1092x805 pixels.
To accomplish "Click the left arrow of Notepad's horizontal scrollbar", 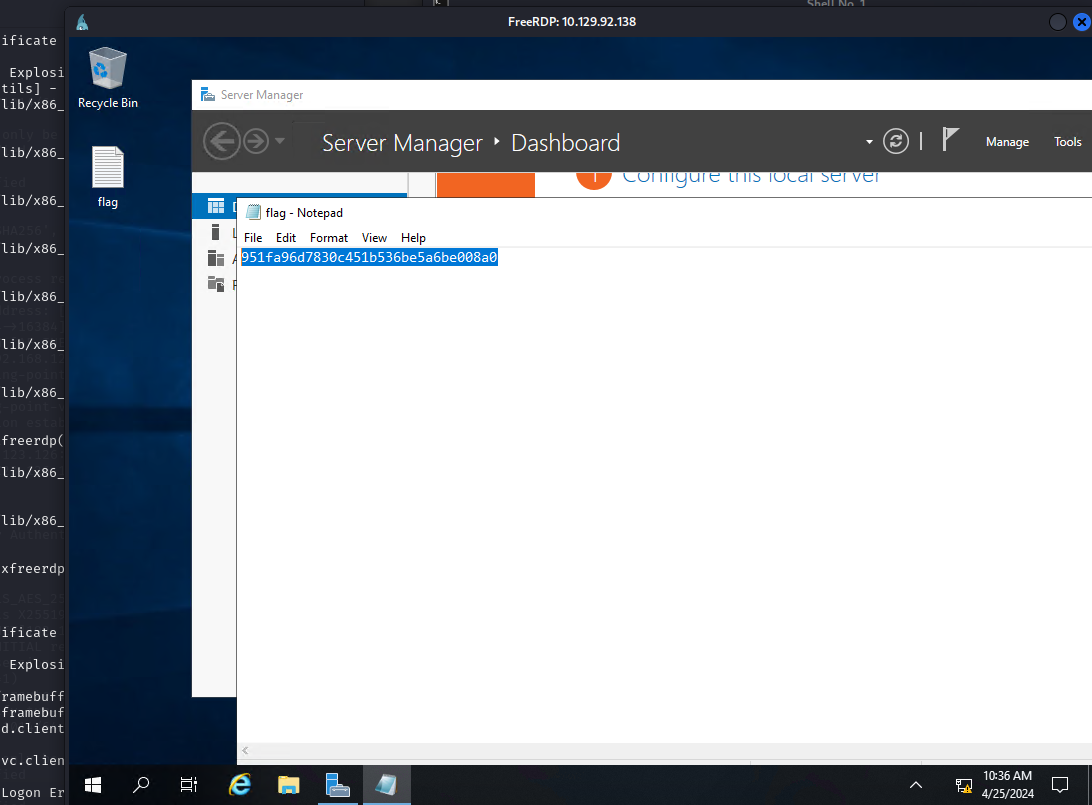I will [245, 751].
